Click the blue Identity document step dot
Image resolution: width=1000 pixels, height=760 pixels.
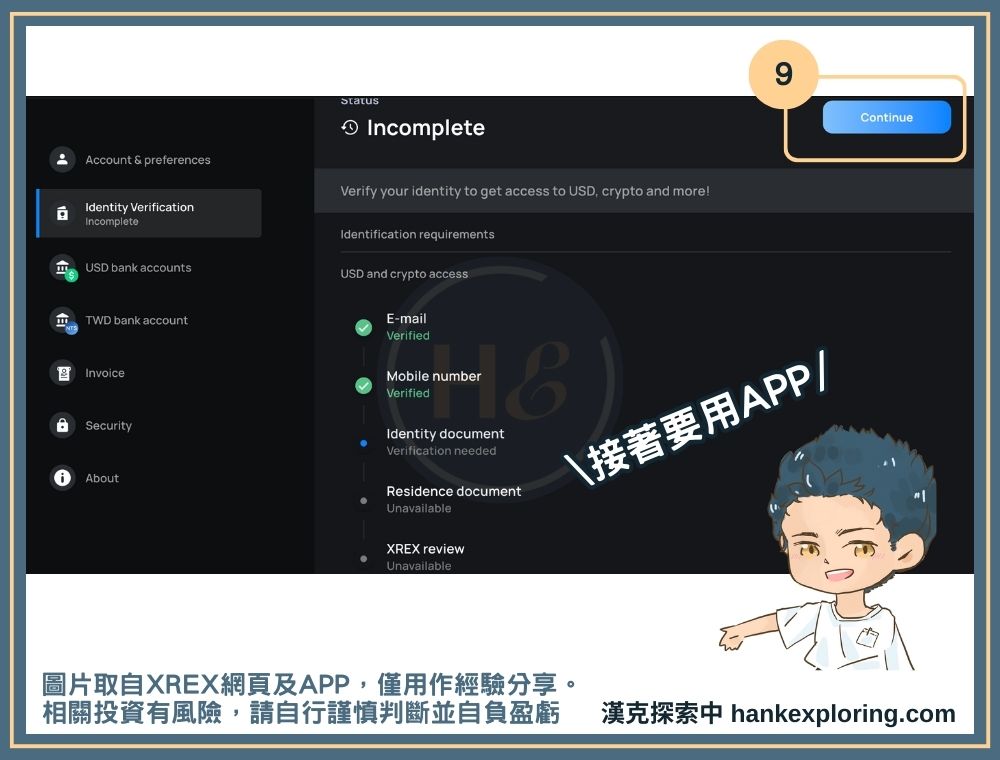363,442
